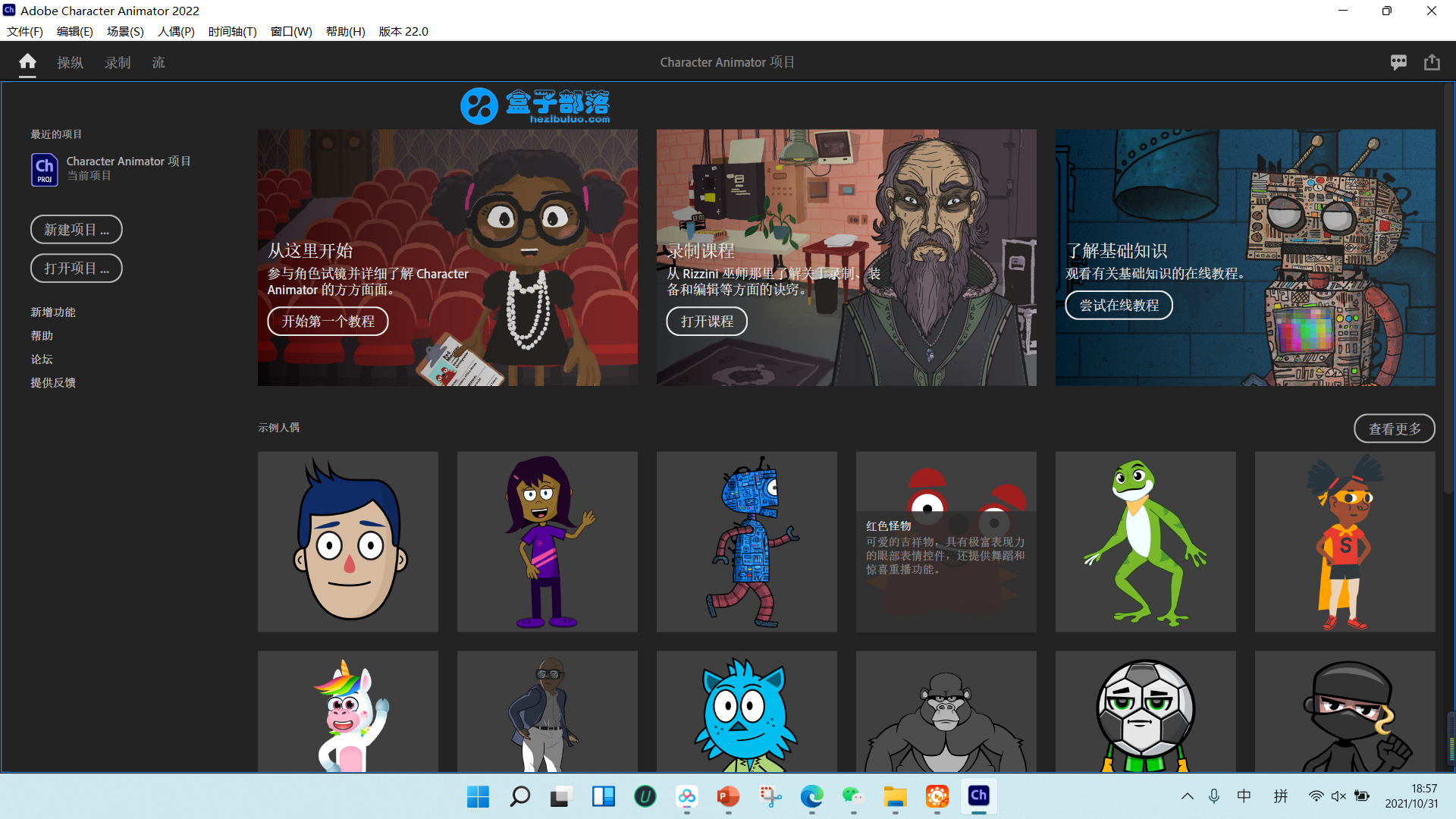Viewport: 1456px width, 819px height.
Task: Go to the Home workspace icon
Action: point(27,62)
